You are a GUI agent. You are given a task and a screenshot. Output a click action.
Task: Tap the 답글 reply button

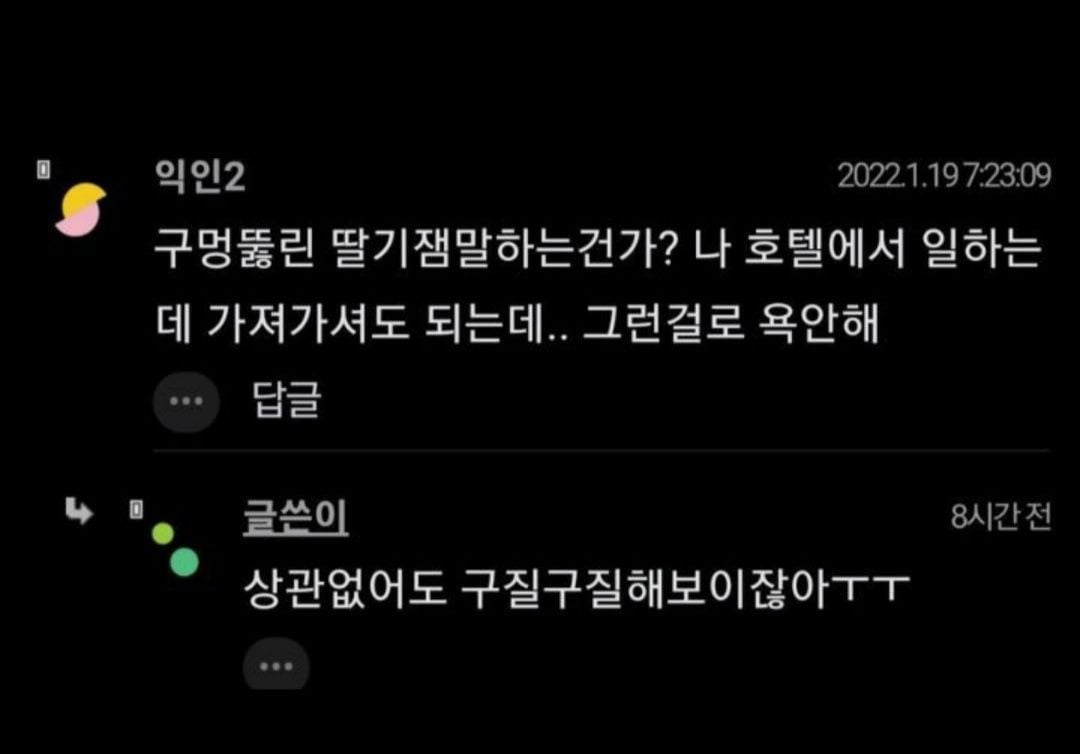point(287,399)
